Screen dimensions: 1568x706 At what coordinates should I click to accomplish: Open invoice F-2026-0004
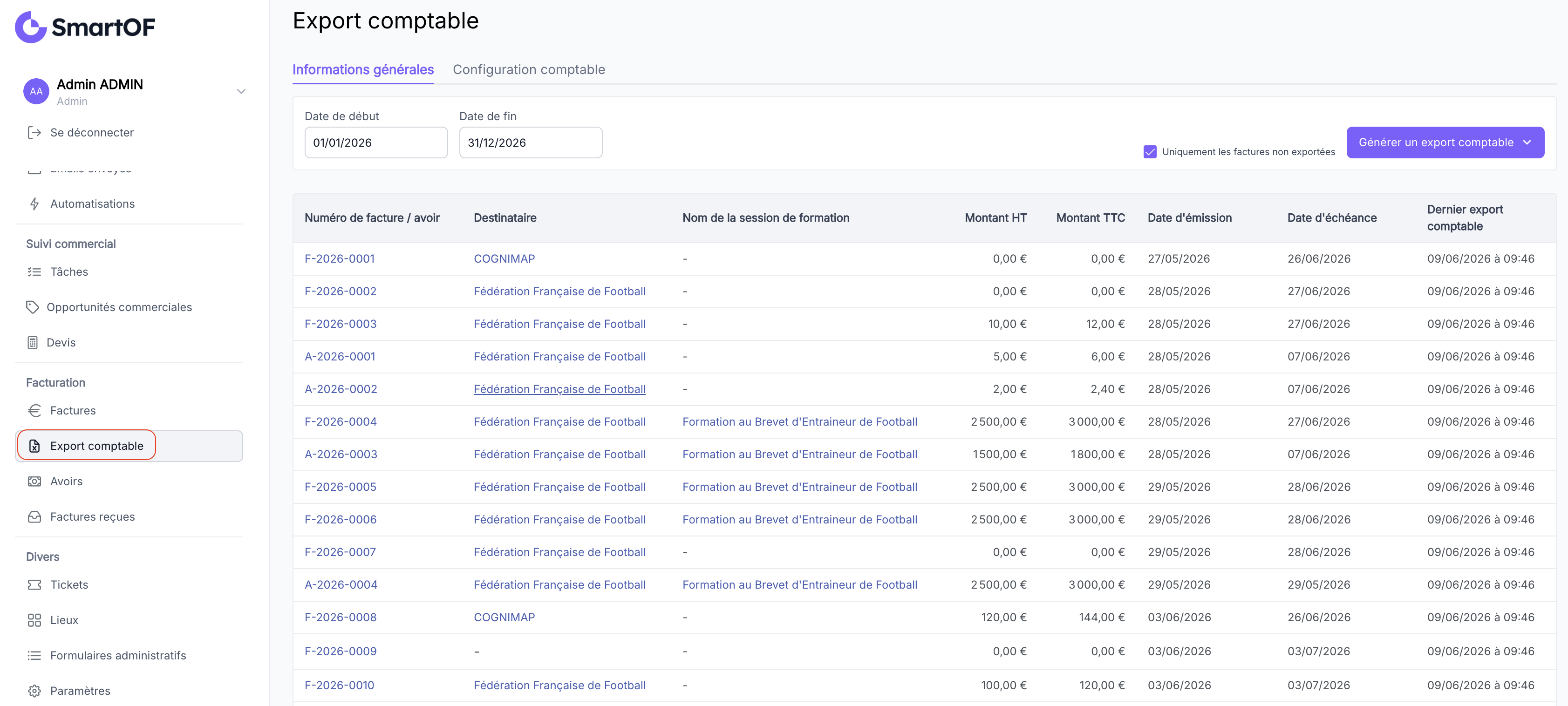coord(340,422)
